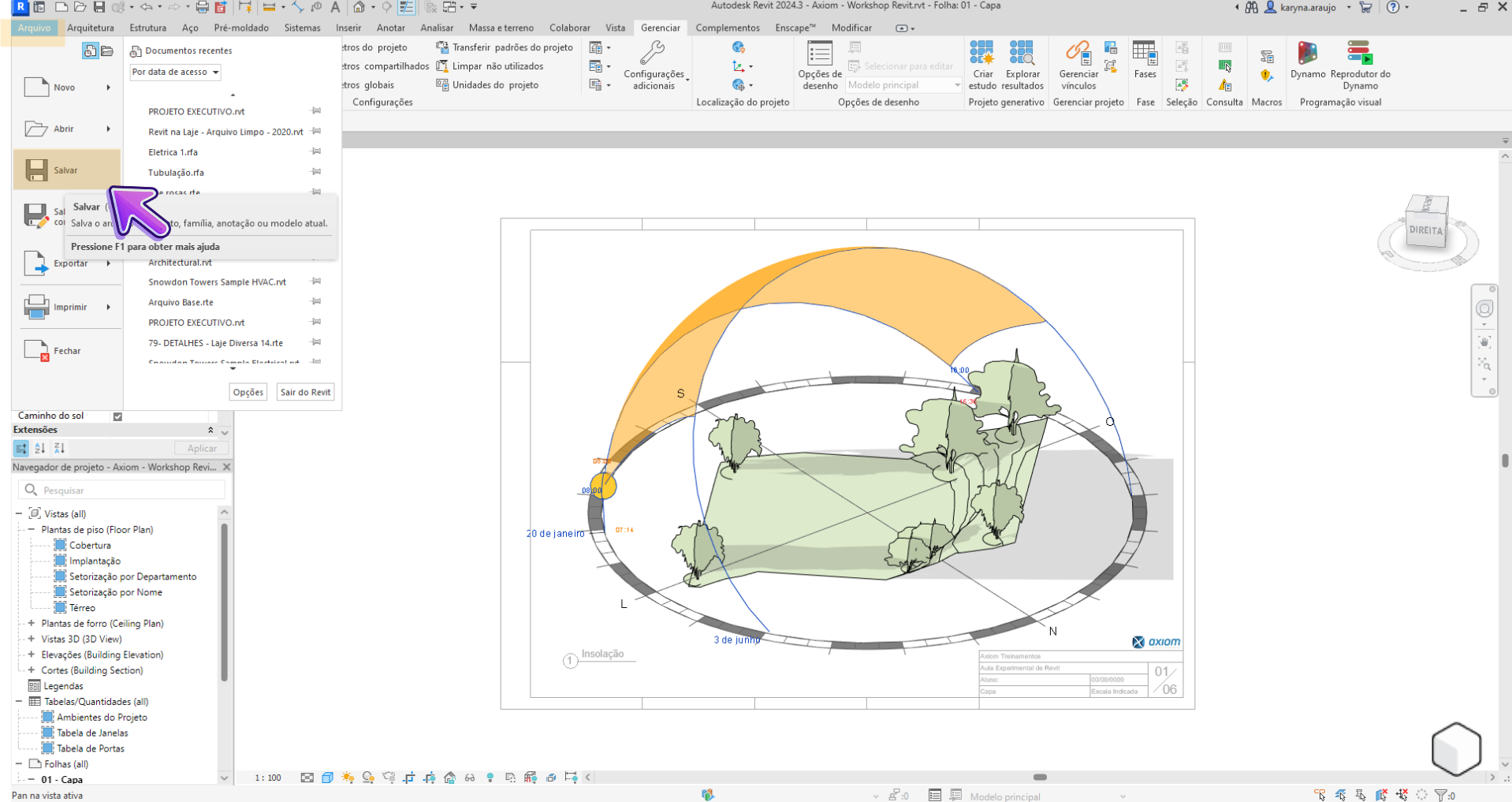Click Limpar não utilizados
This screenshot has height=802, width=1512.
click(x=490, y=66)
